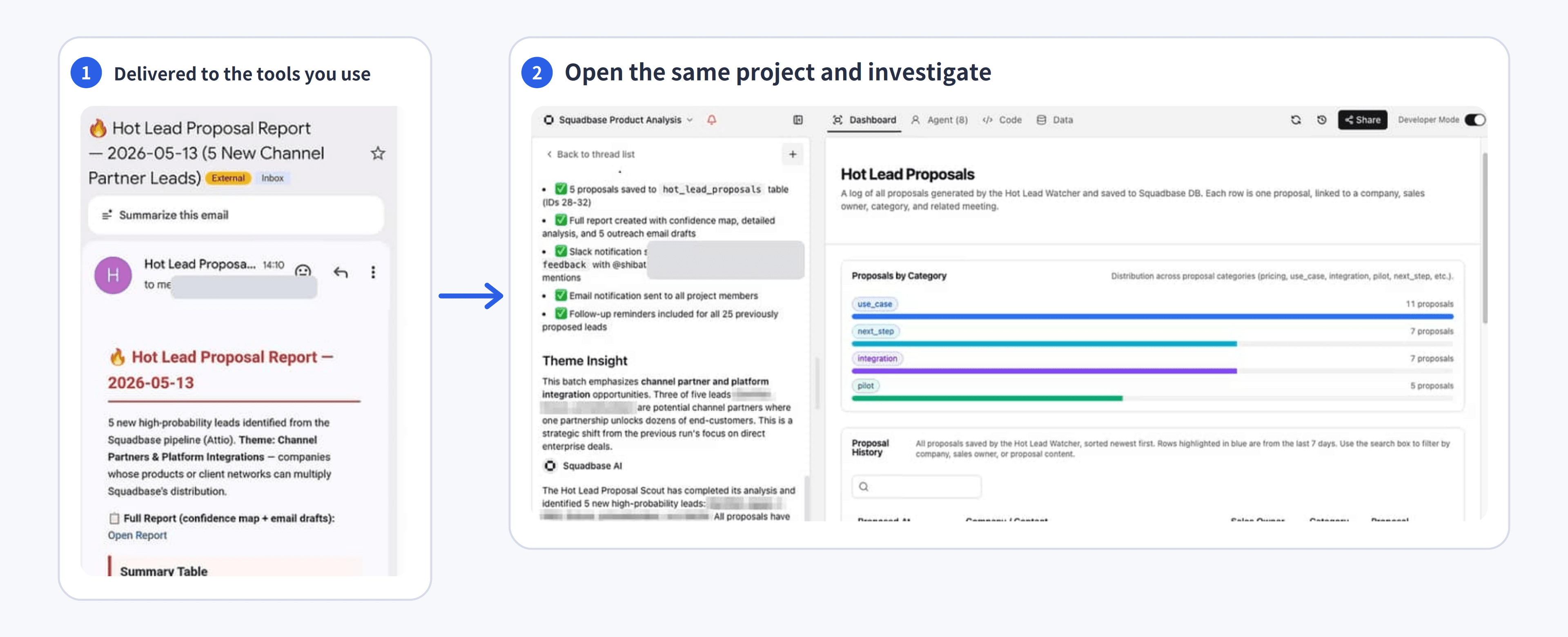Click the green pilot proposals bar

pos(987,398)
